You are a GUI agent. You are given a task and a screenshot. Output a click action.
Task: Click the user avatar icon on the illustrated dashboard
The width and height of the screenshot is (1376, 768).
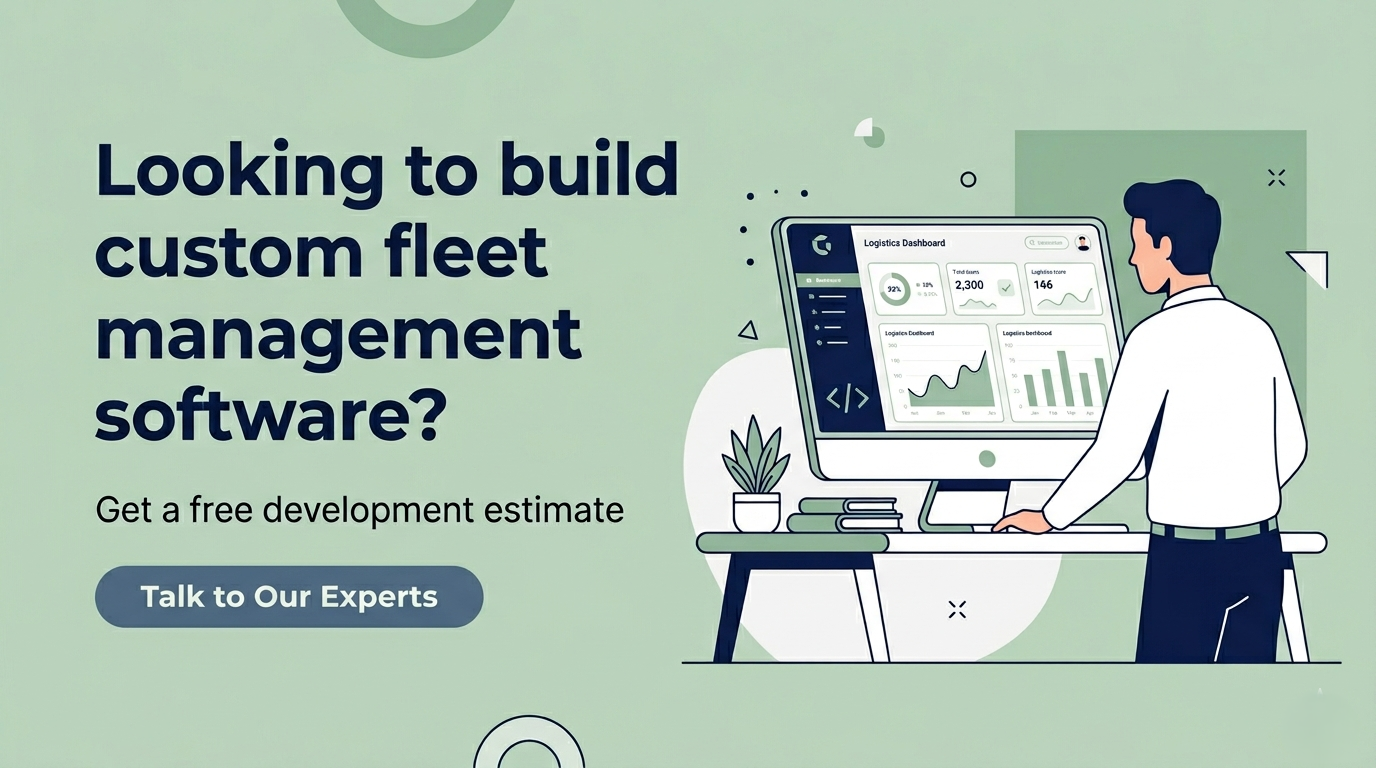pos(1082,243)
